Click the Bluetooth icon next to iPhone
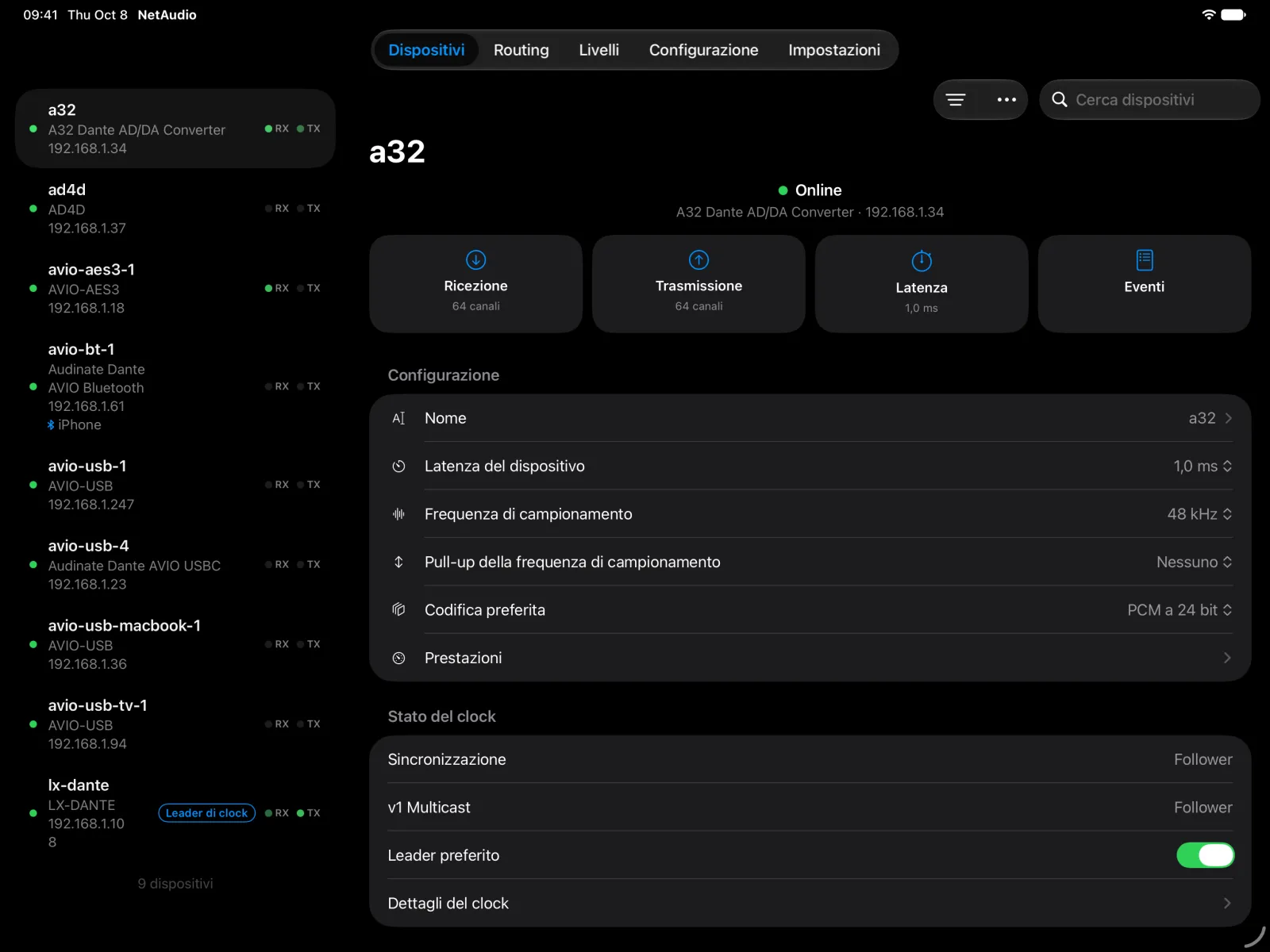This screenshot has width=1270, height=952. point(51,425)
